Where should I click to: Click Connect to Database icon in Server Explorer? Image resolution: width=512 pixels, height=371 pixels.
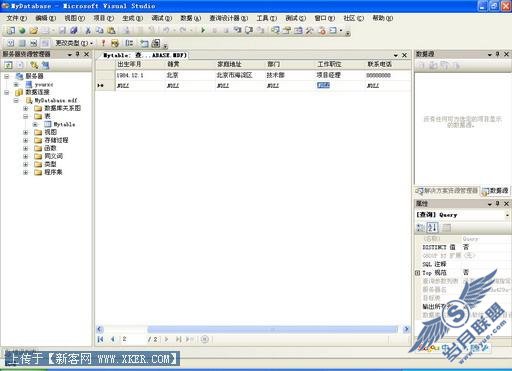(x=34, y=65)
